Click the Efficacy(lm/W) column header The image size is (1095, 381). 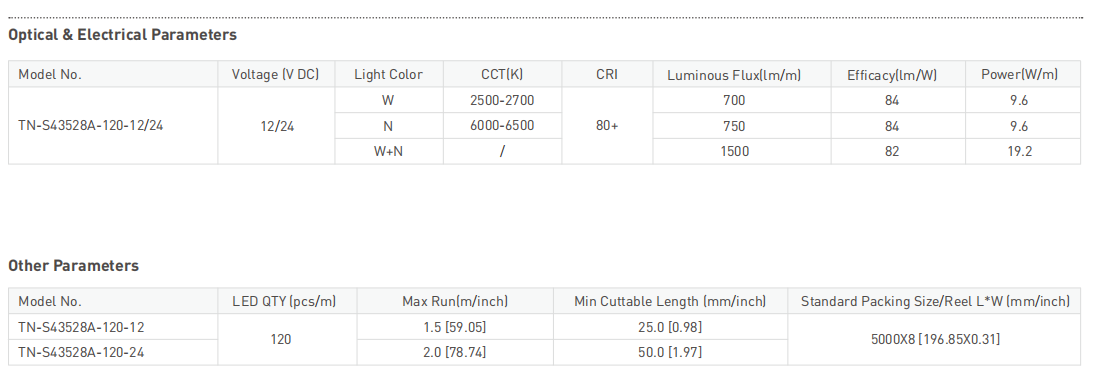892,75
